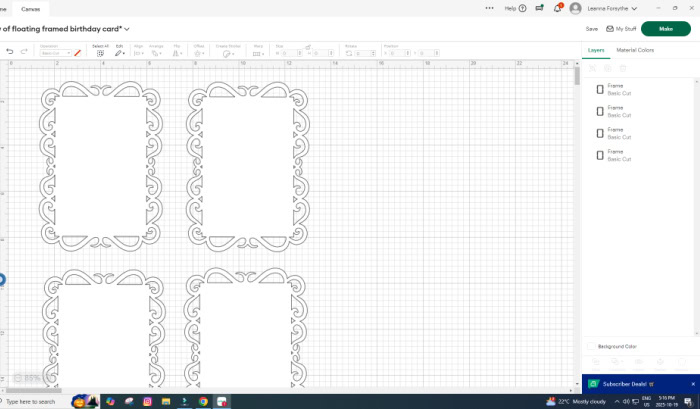Click the Delete trash icon in Layers panel
700x409 pixels.
[x=623, y=68]
